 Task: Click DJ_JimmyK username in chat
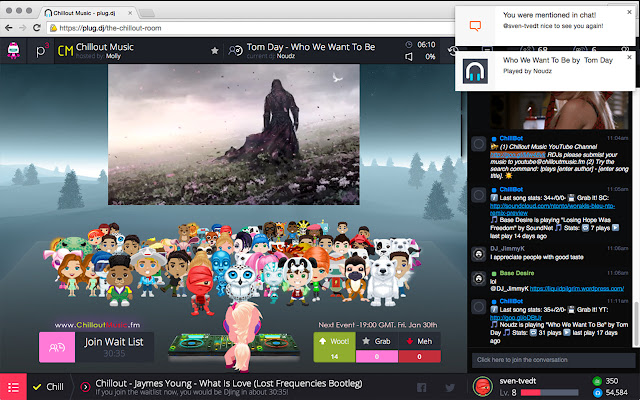(x=507, y=249)
